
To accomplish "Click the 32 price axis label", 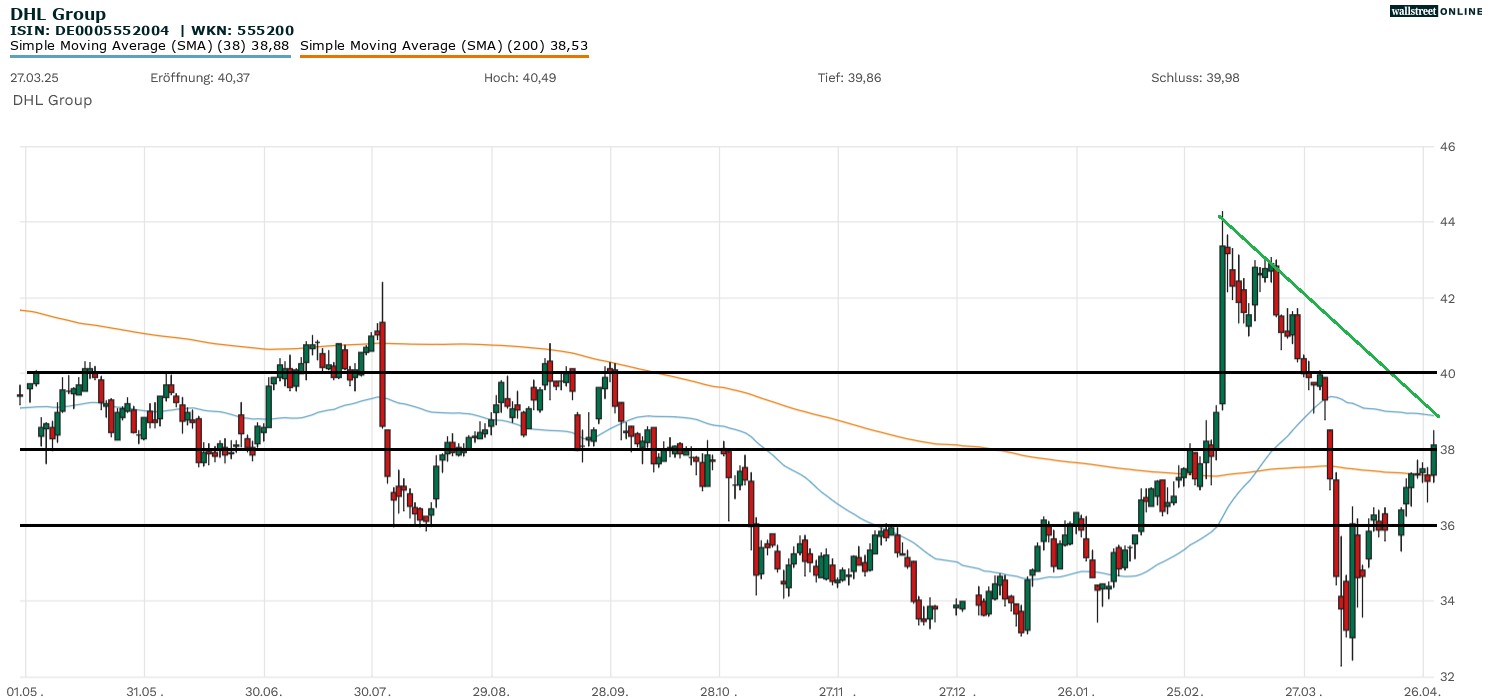I will tap(1446, 676).
